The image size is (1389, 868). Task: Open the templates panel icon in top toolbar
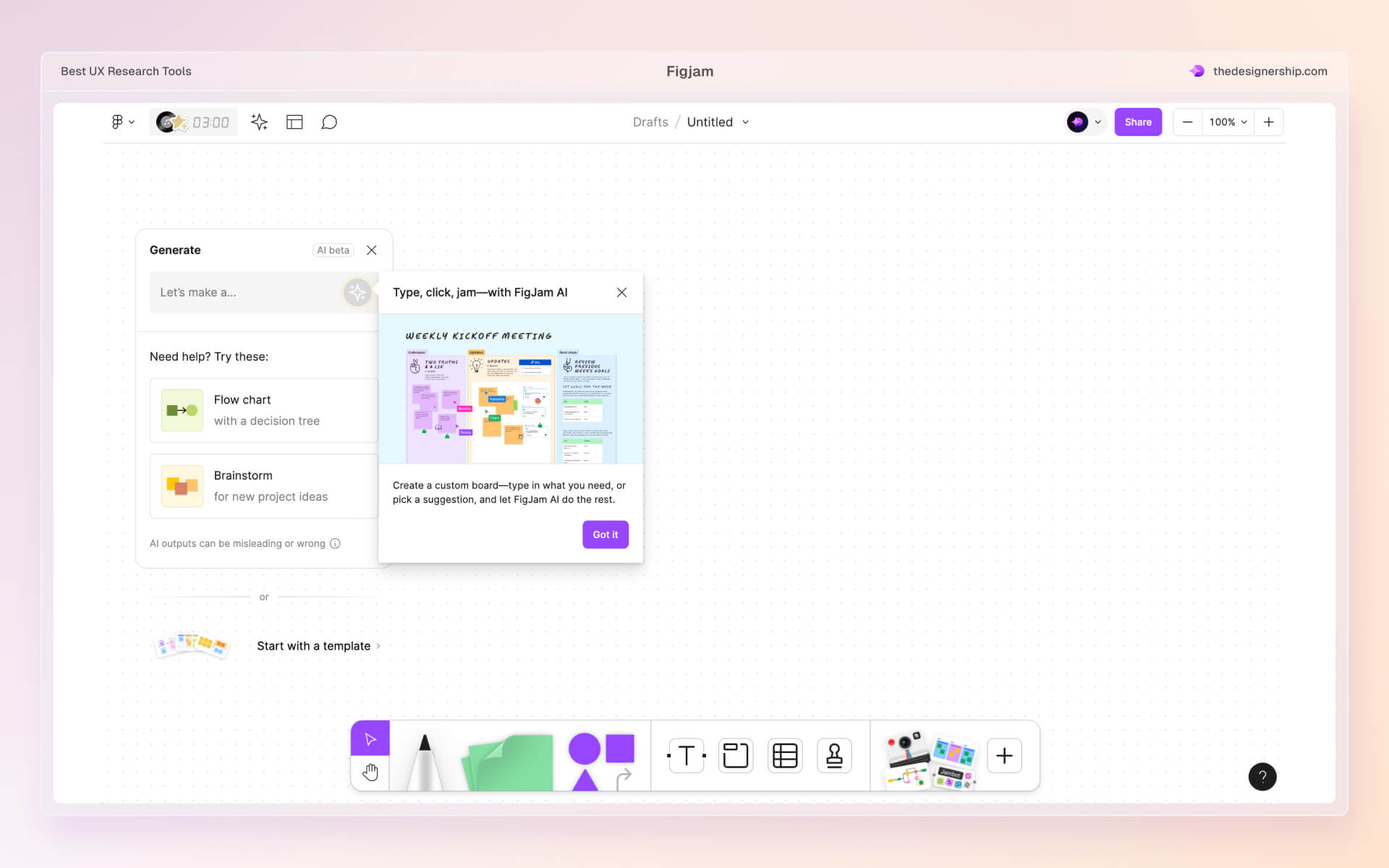pos(294,122)
